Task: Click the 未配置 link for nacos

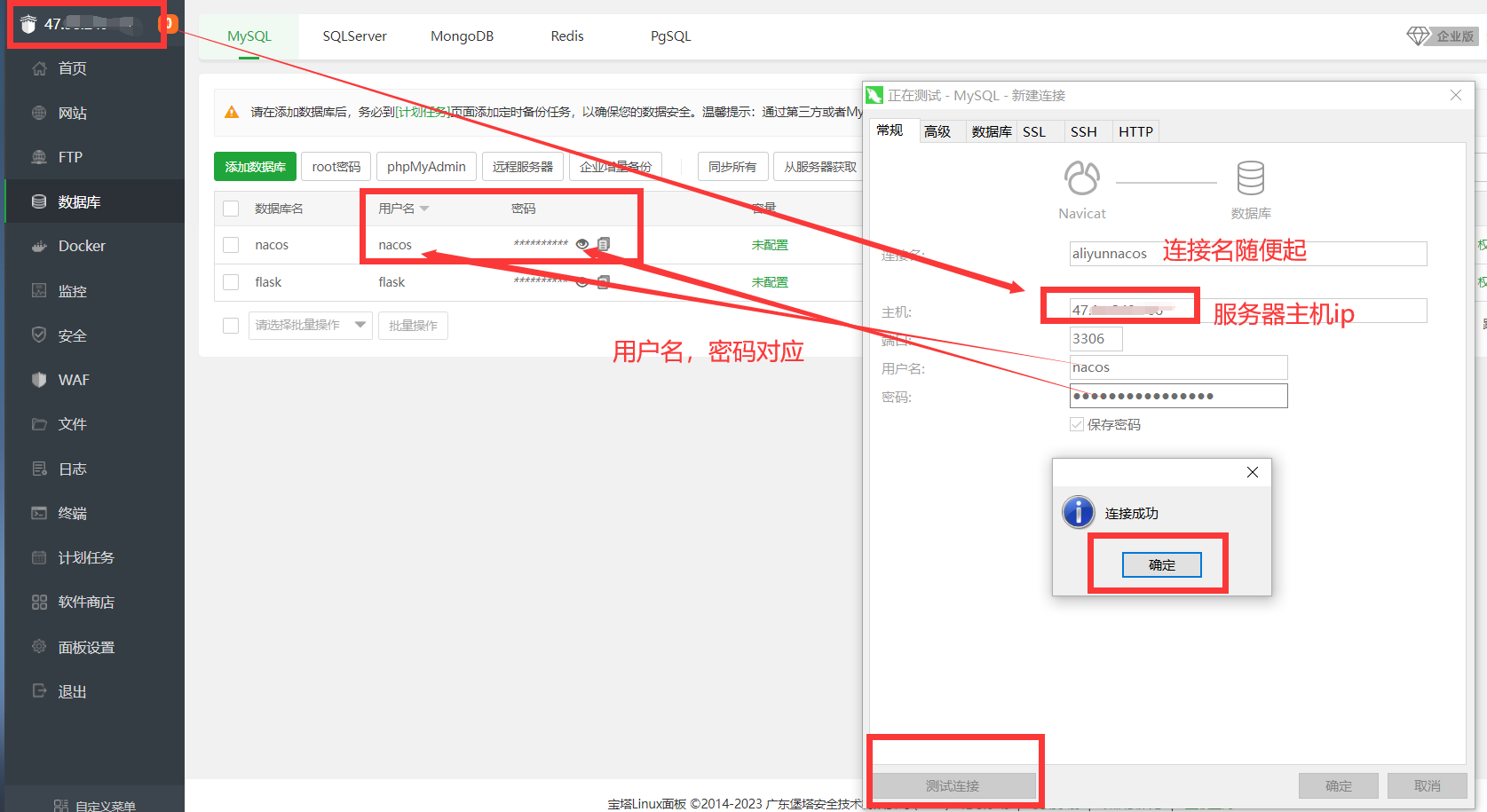Action: [x=770, y=245]
